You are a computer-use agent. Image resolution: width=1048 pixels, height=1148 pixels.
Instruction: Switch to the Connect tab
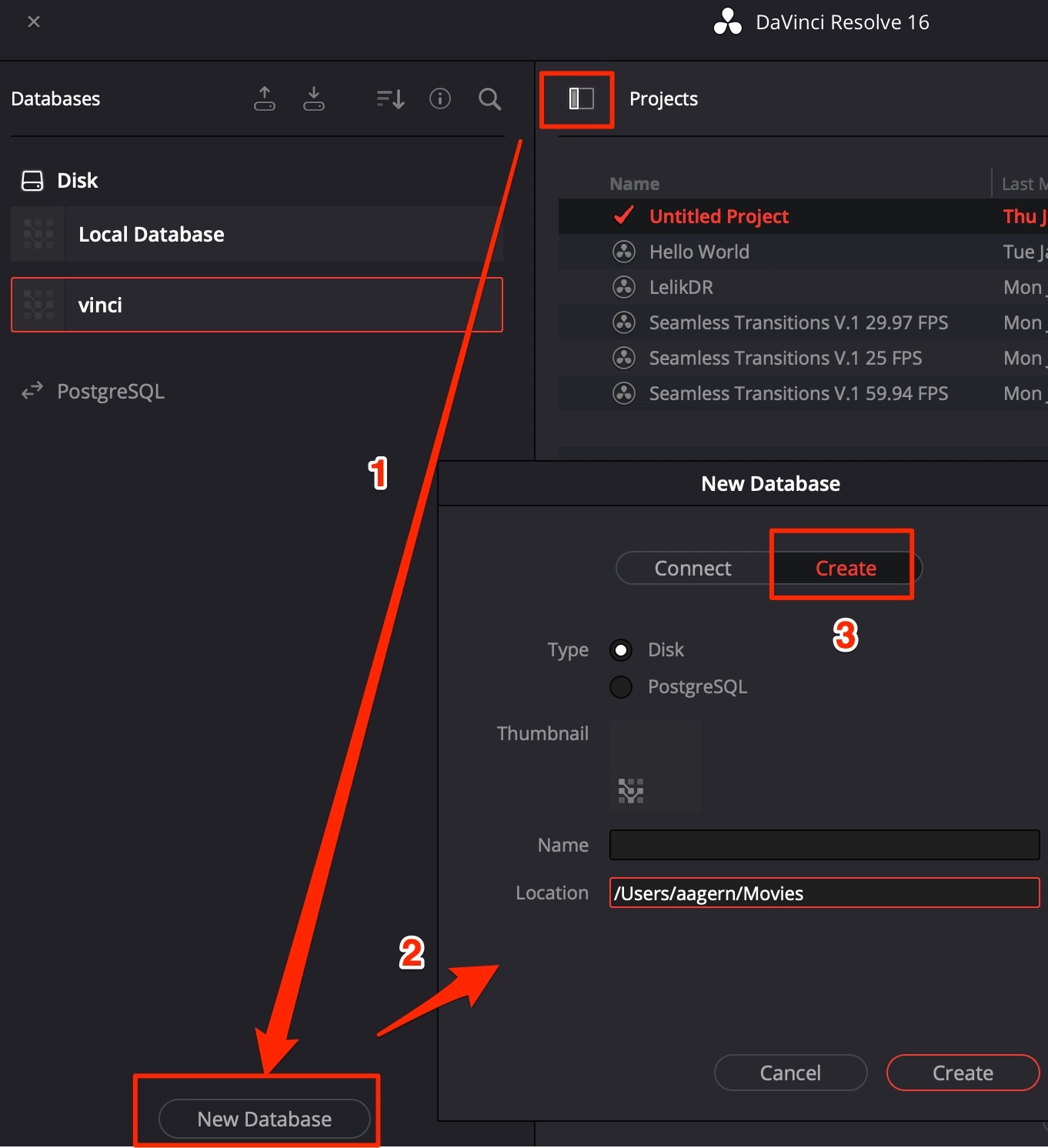(693, 568)
